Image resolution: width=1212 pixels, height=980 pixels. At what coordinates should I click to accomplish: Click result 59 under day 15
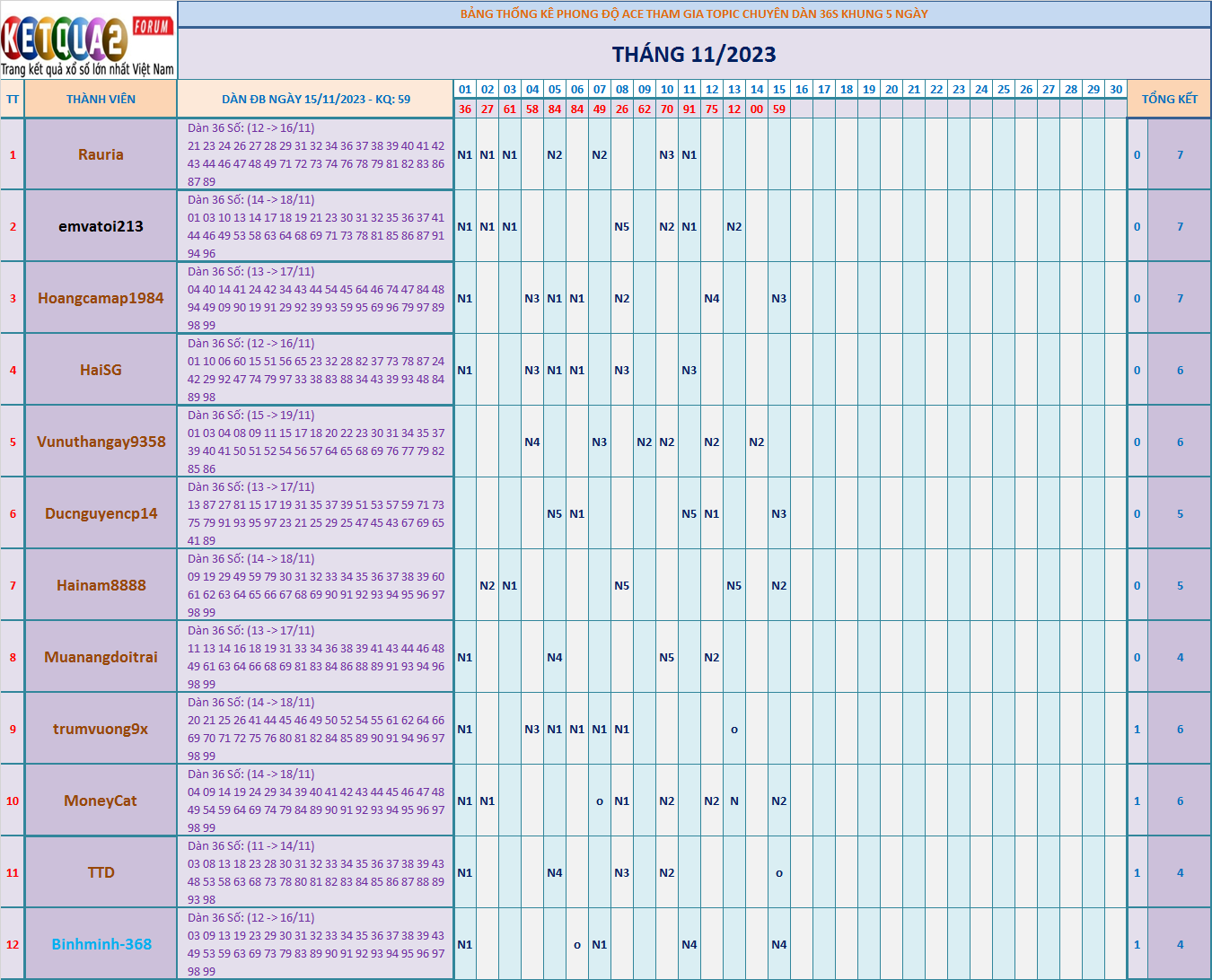coord(779,109)
